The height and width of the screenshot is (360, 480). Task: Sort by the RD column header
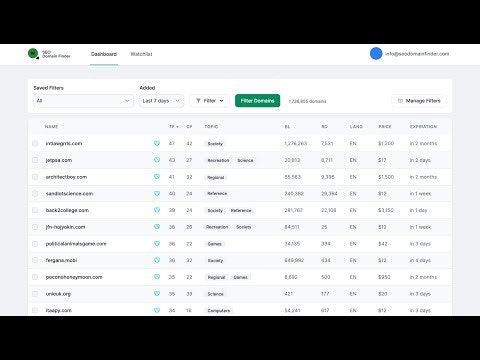tap(324, 127)
